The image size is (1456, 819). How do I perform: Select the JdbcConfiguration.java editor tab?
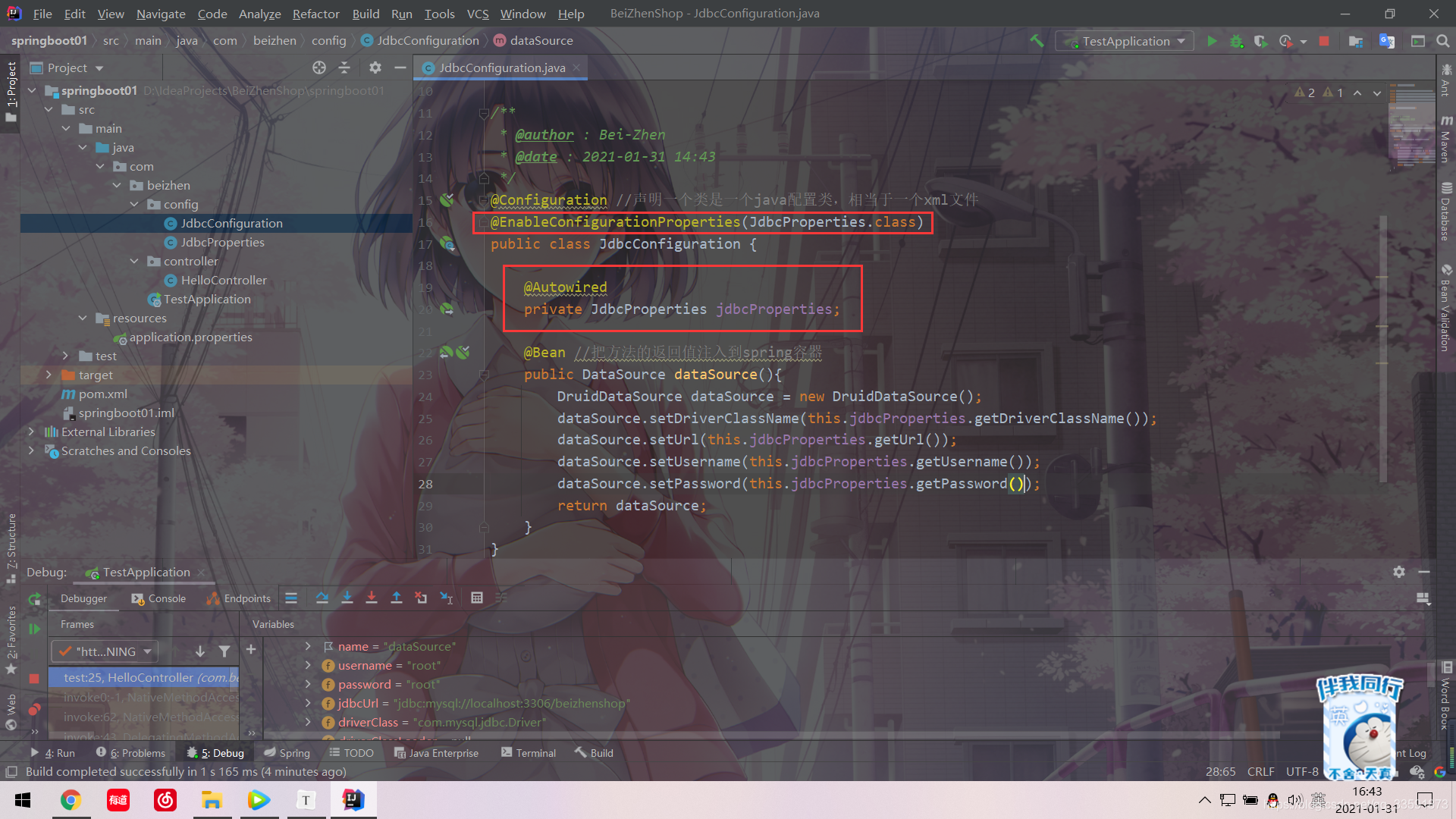coord(501,67)
